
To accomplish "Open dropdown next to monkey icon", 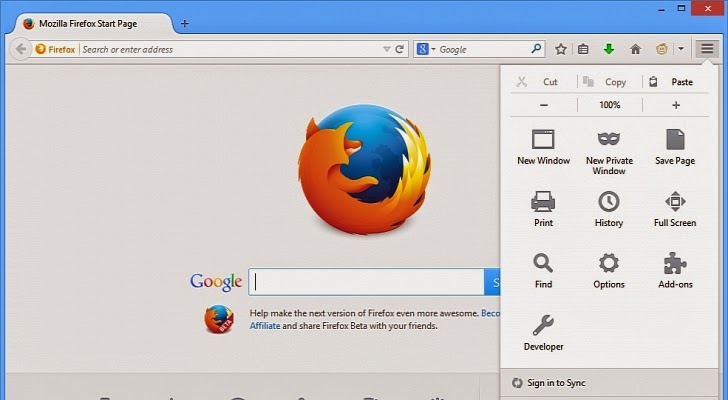I will point(681,49).
